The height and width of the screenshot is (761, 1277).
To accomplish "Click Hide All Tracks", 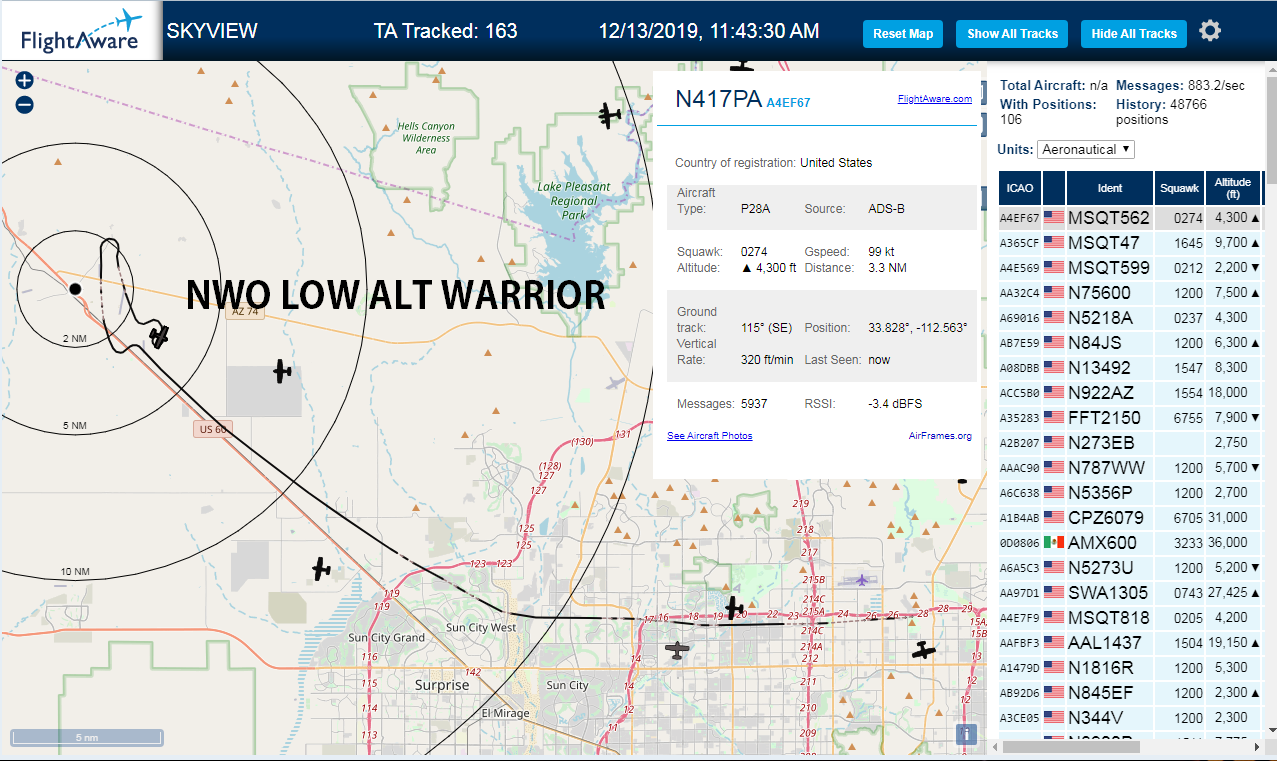I will (x=1134, y=34).
